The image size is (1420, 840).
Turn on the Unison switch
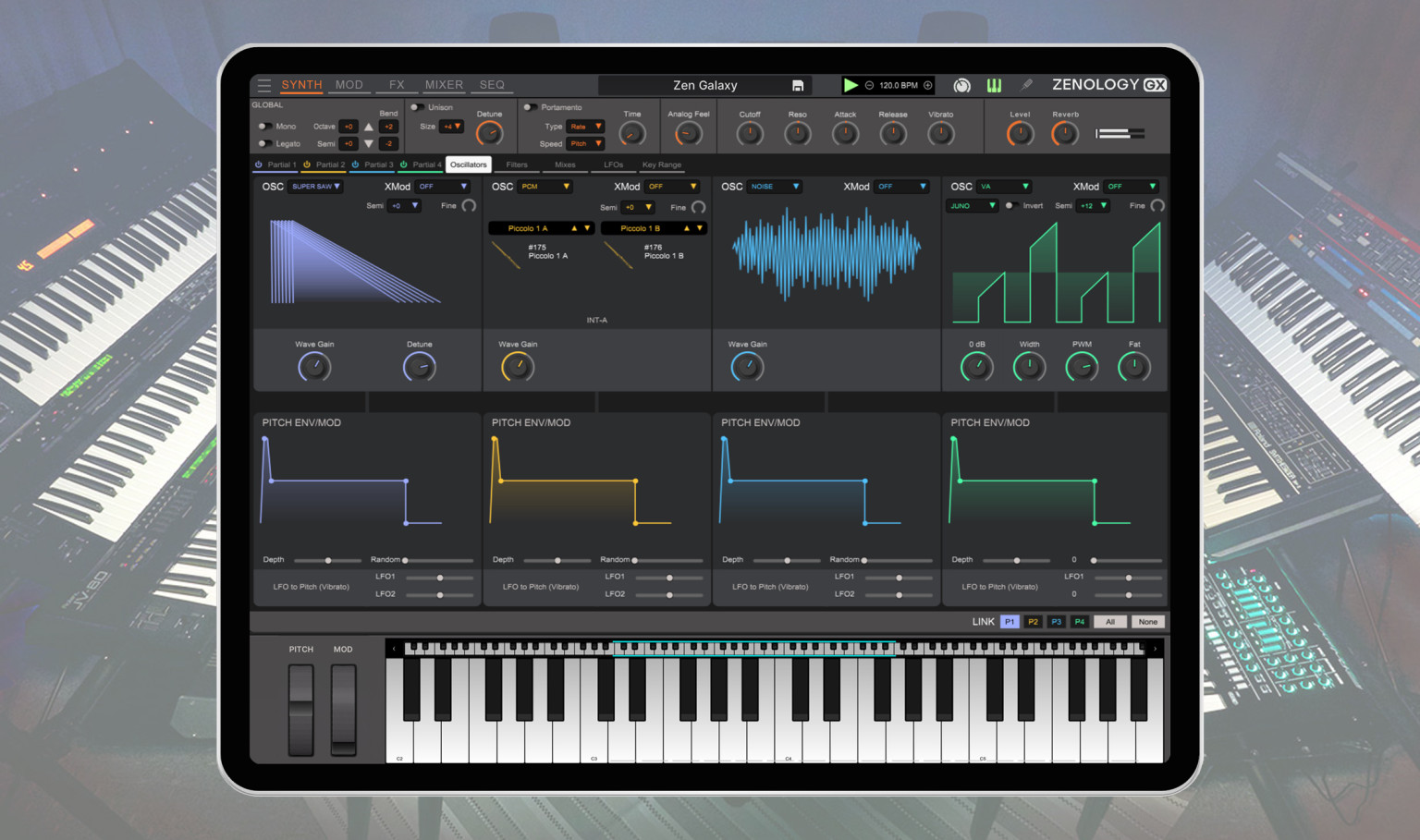click(x=417, y=107)
